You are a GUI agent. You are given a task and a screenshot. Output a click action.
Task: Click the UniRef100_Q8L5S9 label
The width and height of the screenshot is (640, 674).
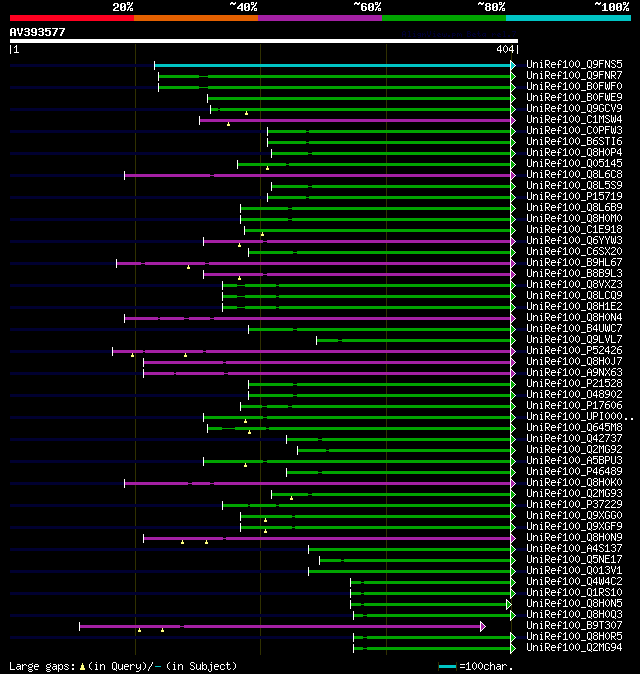pos(574,186)
